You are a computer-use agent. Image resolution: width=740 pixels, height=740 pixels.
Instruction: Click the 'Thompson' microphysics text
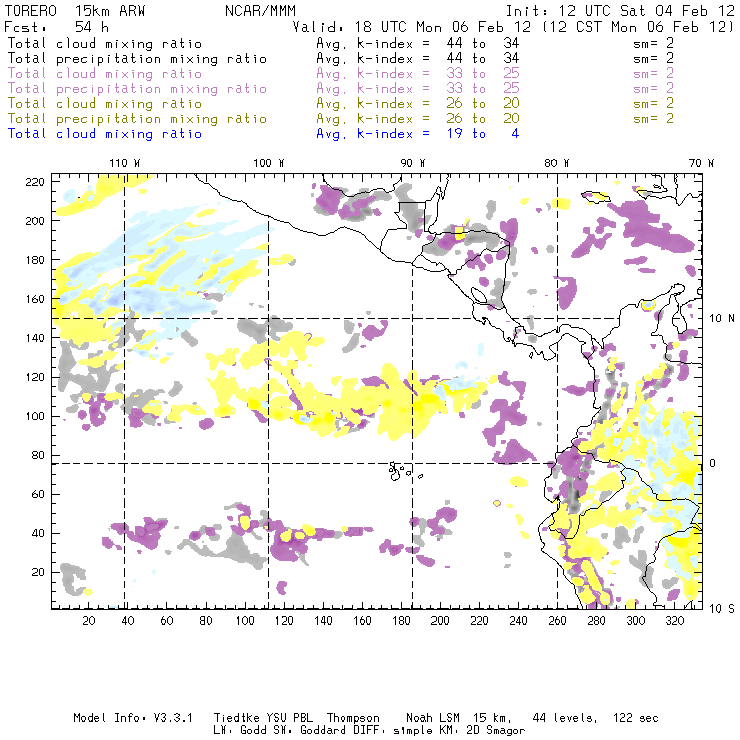click(x=353, y=718)
